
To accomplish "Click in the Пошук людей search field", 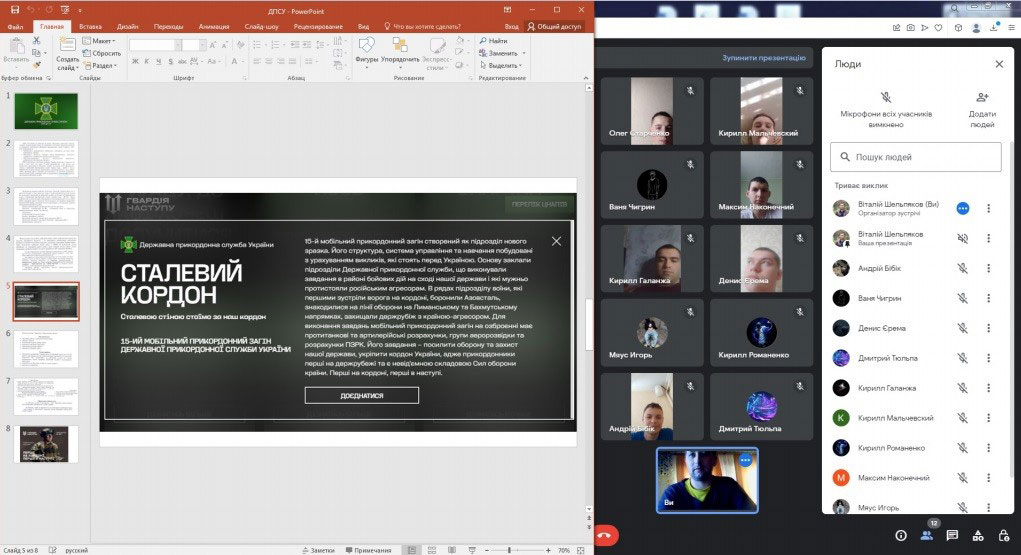I will [x=916, y=157].
